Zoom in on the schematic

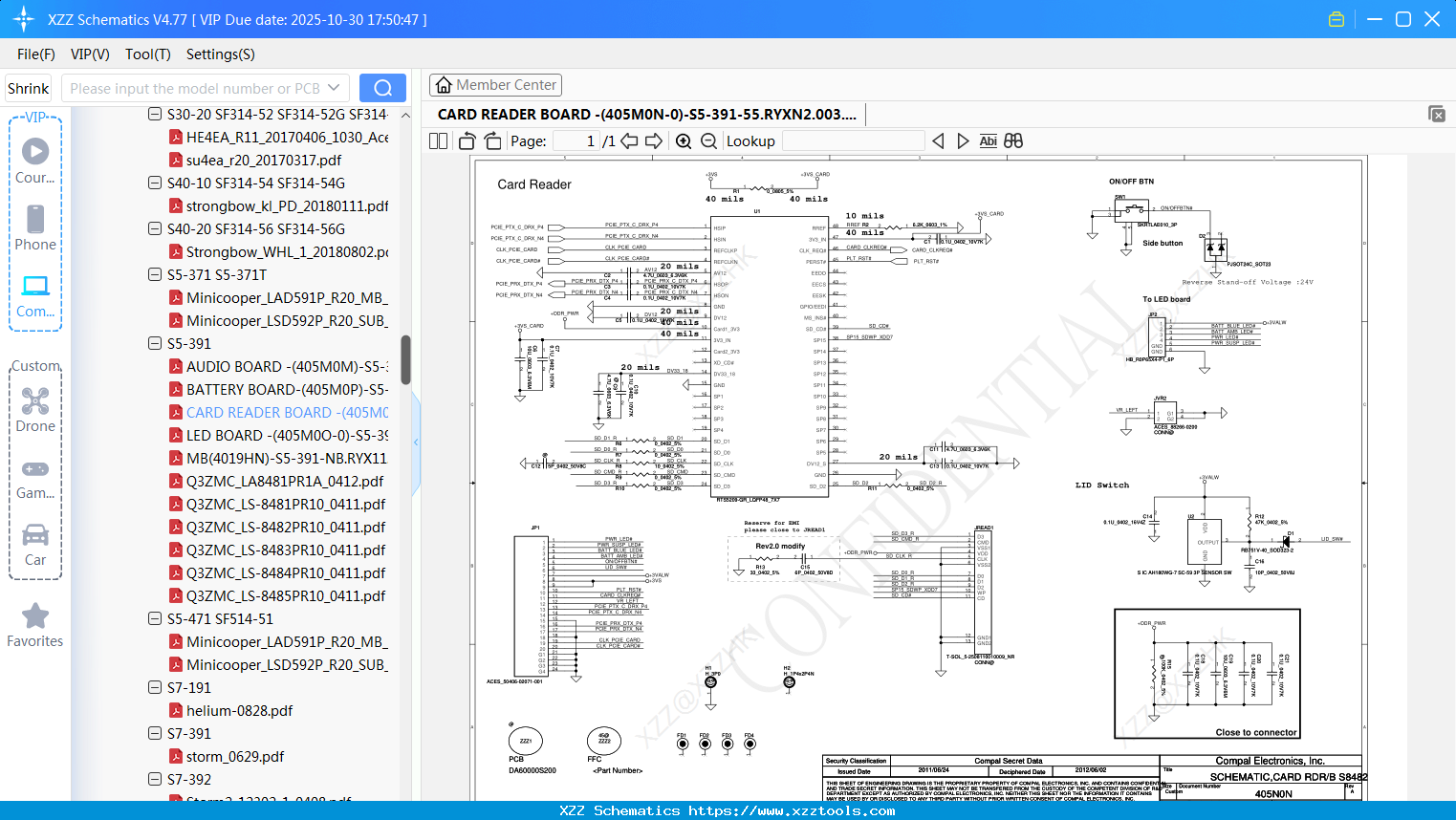pyautogui.click(x=684, y=141)
